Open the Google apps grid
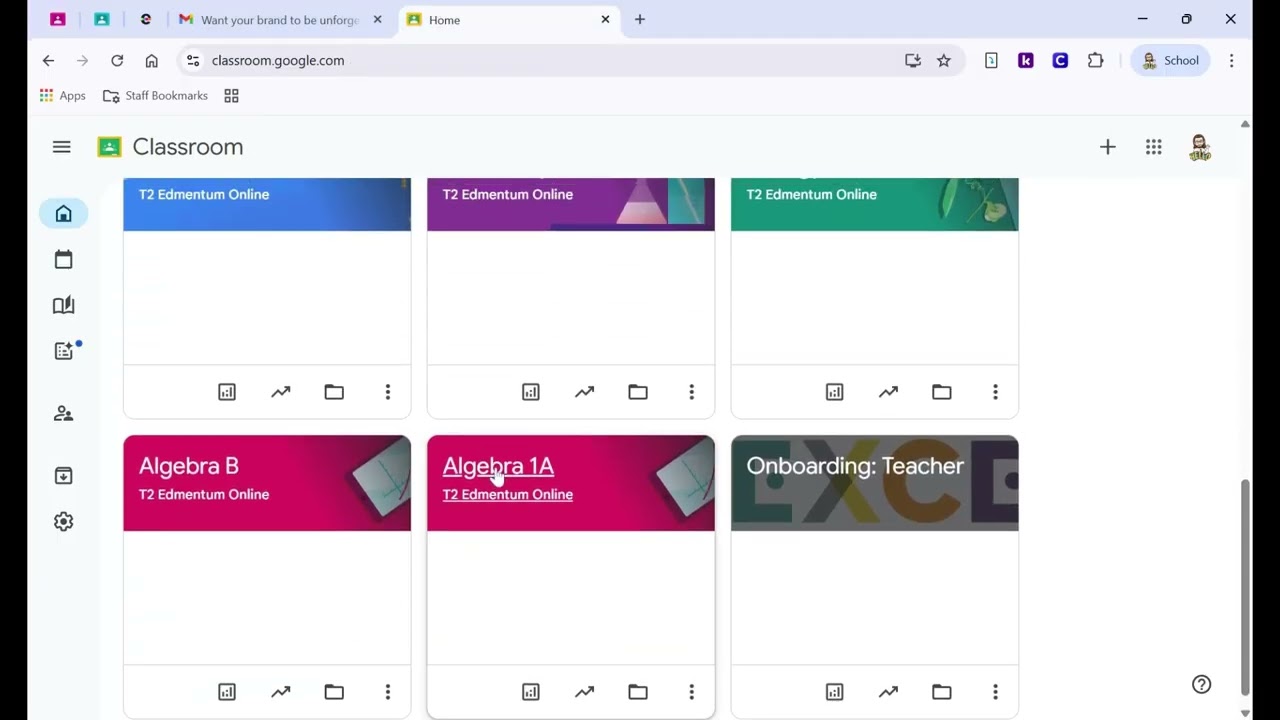 (1153, 147)
